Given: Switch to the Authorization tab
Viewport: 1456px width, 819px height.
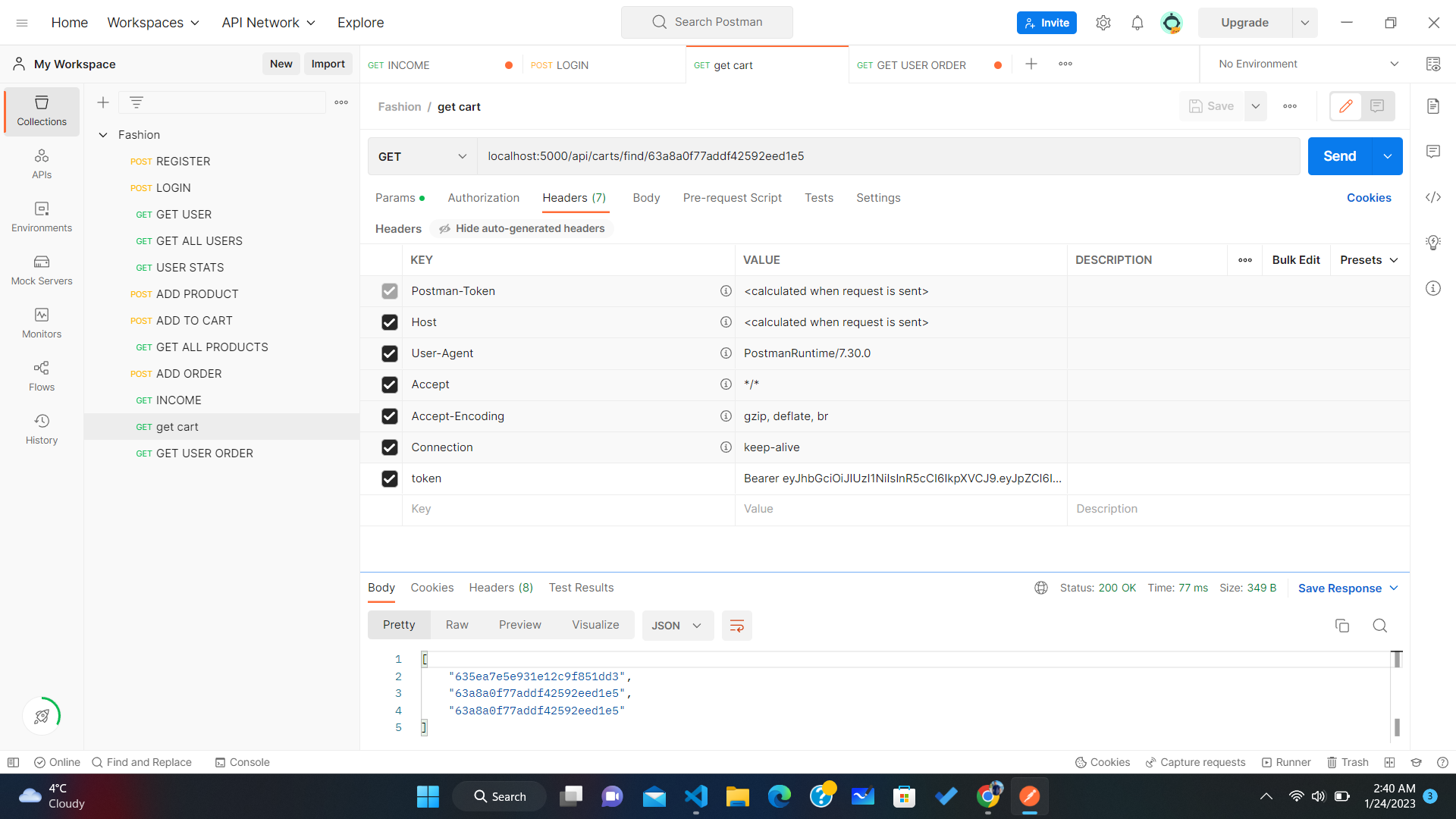Looking at the screenshot, I should click(484, 197).
